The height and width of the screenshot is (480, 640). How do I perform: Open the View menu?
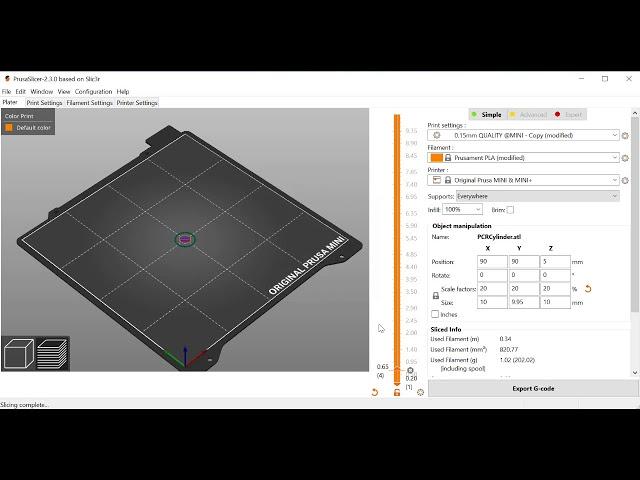coord(64,91)
